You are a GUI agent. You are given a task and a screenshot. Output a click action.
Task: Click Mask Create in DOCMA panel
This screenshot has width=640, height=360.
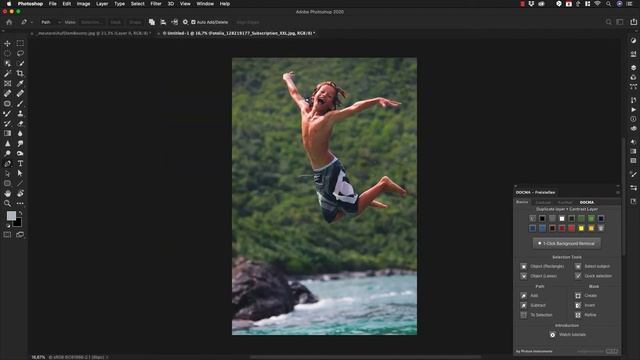click(586, 296)
